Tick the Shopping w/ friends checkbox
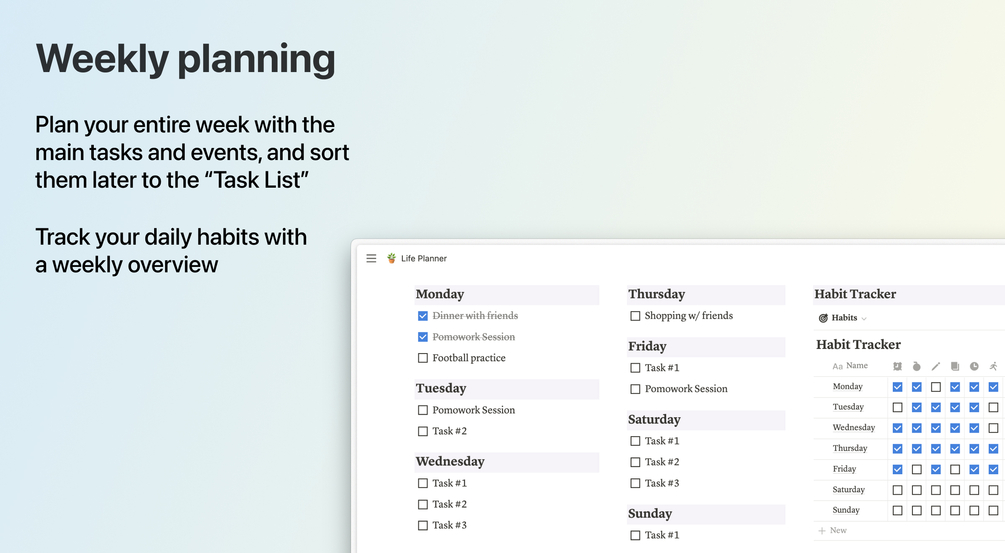The height and width of the screenshot is (553, 1005). pos(635,316)
